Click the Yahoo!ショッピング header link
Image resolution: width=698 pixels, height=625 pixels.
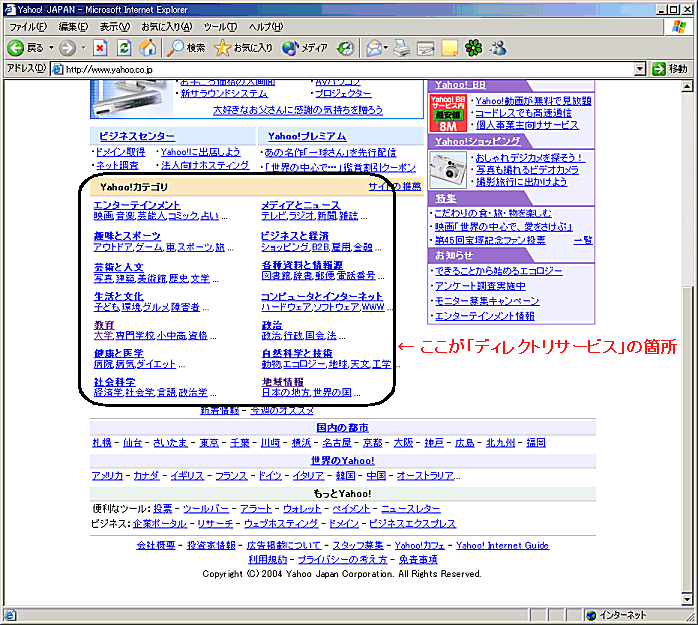(x=478, y=142)
